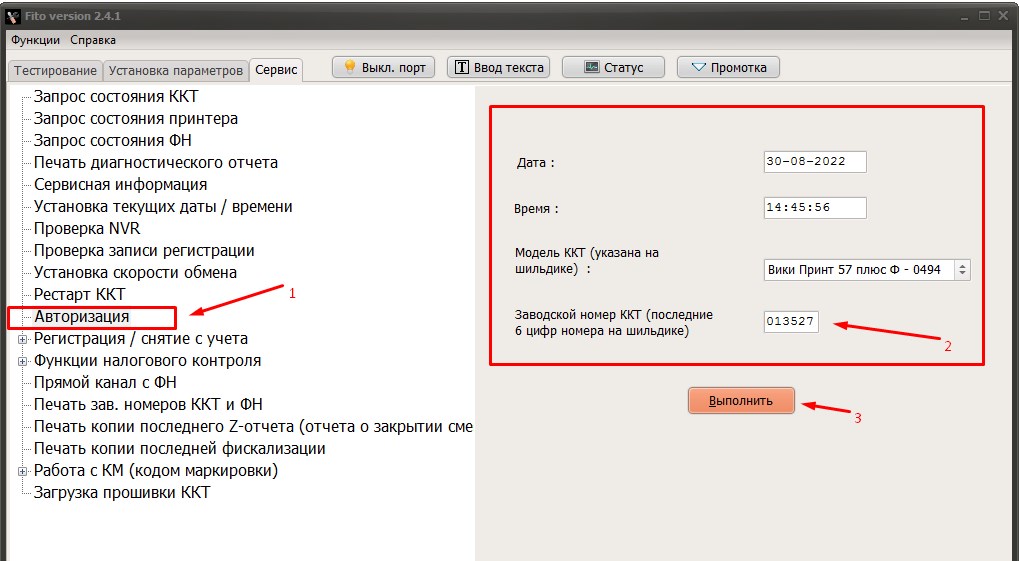1019x561 pixels.
Task: Select Авторизация in the tree
Action: pyautogui.click(x=82, y=317)
